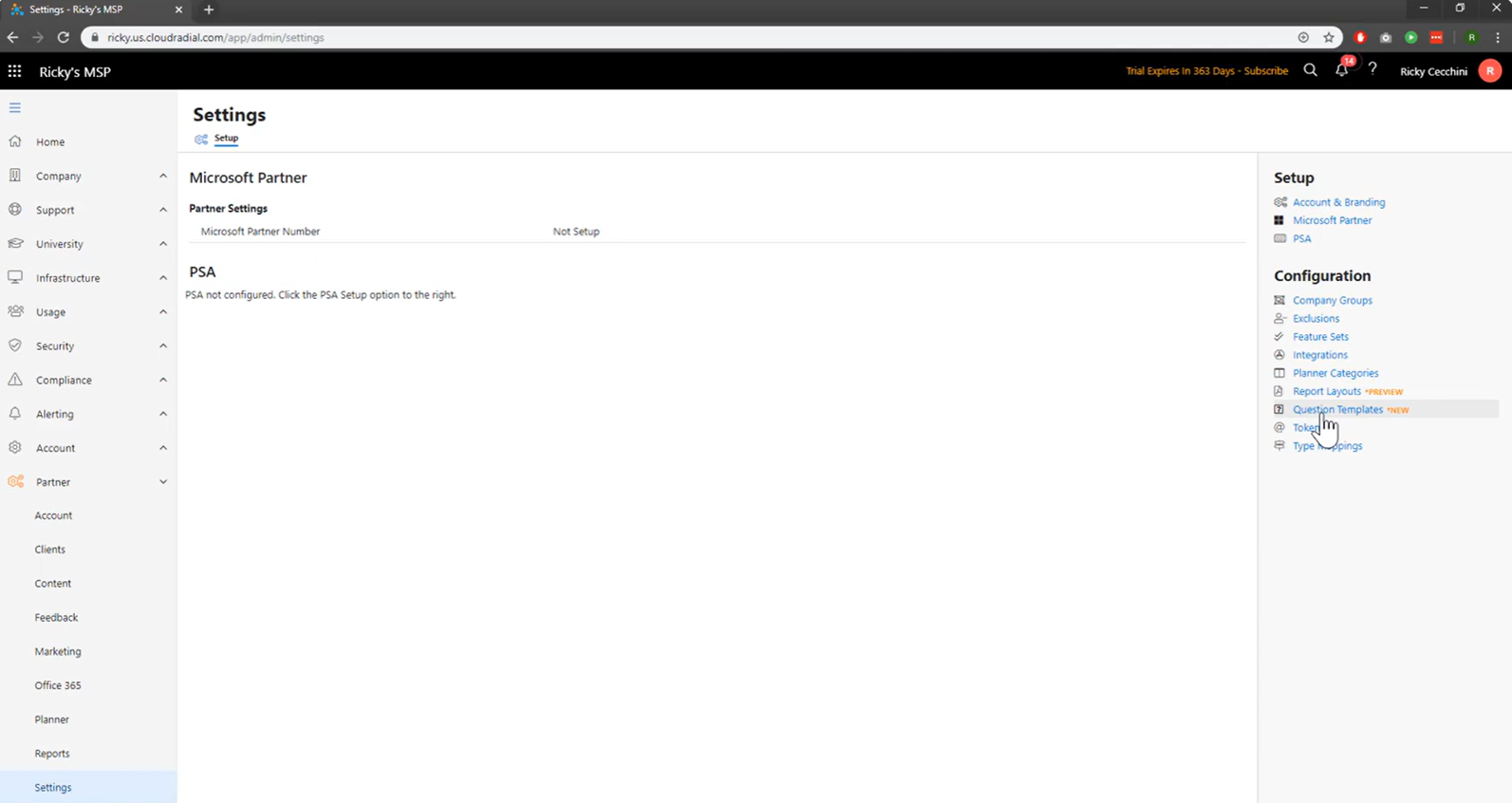1512x803 pixels.
Task: Select the Setup tab under Settings
Action: point(226,139)
